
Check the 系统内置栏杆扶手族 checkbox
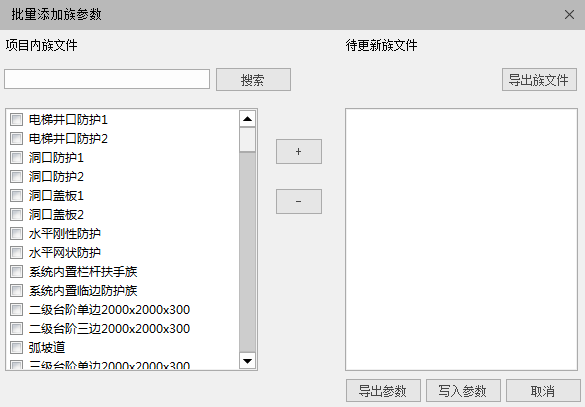tap(16, 272)
